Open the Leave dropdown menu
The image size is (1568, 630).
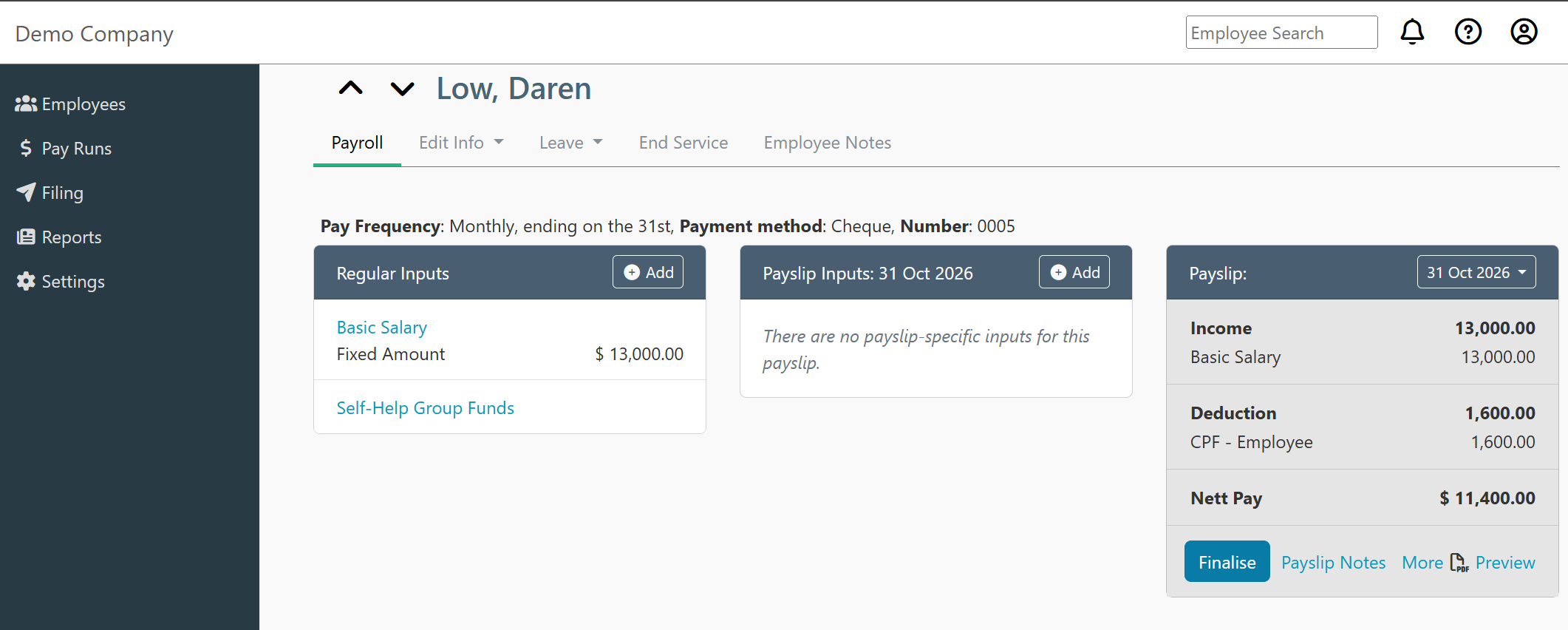[571, 143]
